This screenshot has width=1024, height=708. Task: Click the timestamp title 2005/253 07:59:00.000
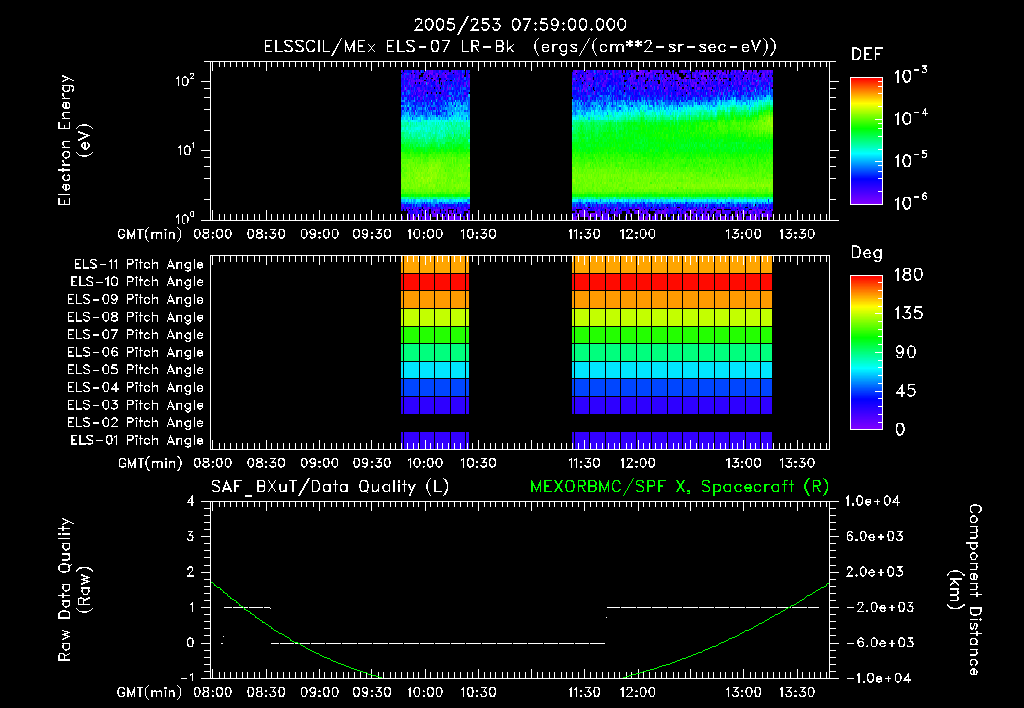(x=520, y=25)
